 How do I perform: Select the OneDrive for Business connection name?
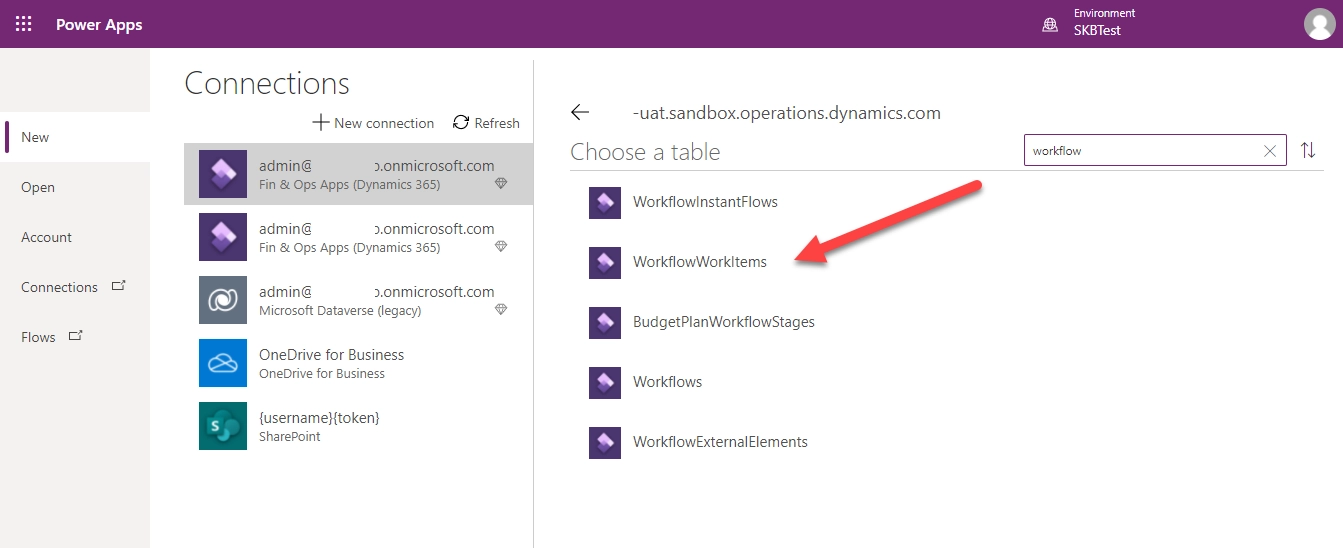pos(331,355)
